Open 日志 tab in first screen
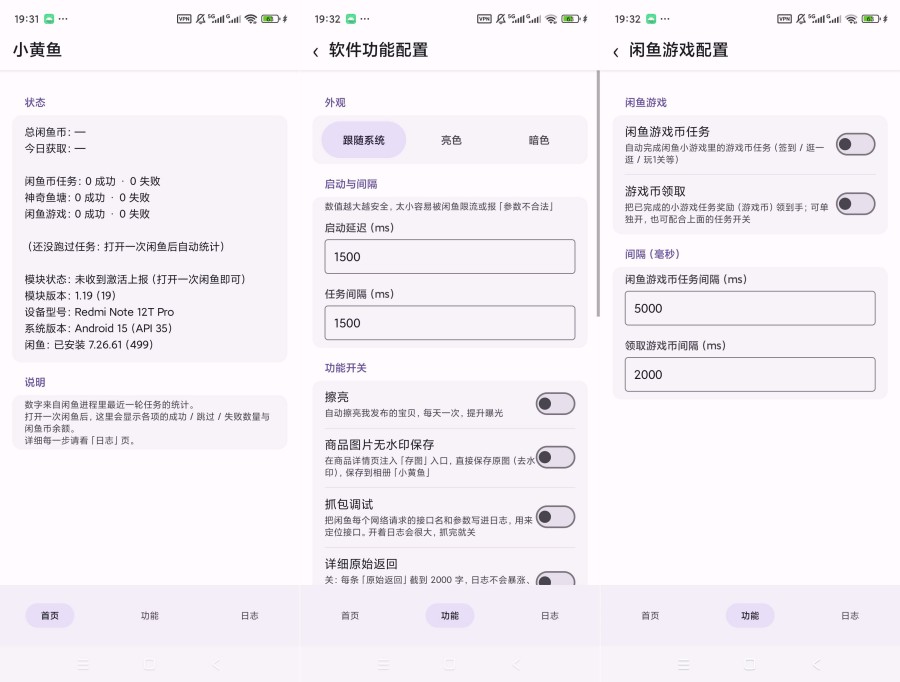This screenshot has height=682, width=900. pos(250,615)
